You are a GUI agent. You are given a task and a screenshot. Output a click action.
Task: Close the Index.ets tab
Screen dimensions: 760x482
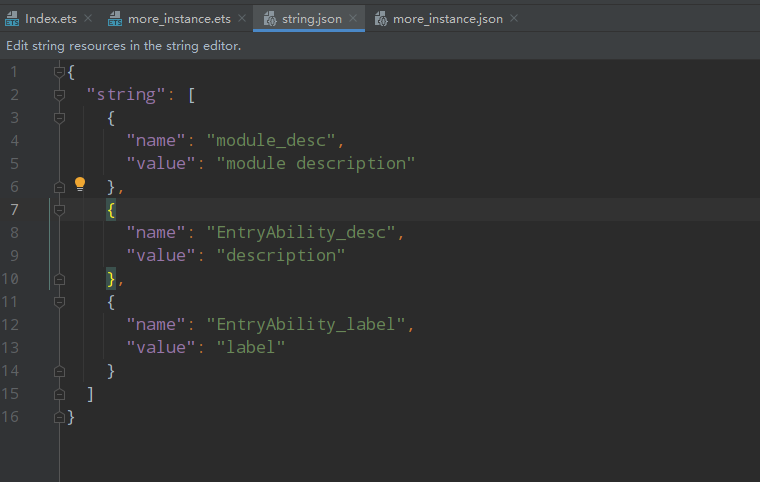(88, 18)
